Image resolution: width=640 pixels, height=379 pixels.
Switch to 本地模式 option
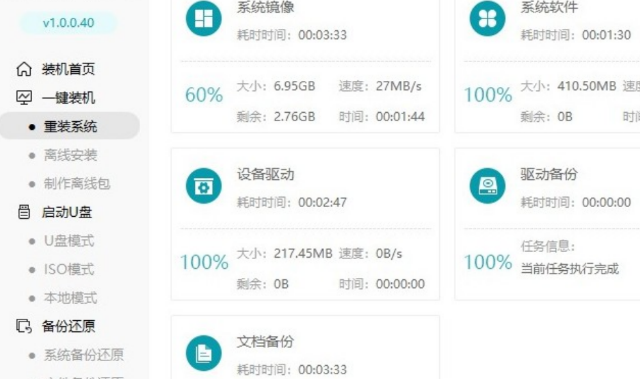70,298
